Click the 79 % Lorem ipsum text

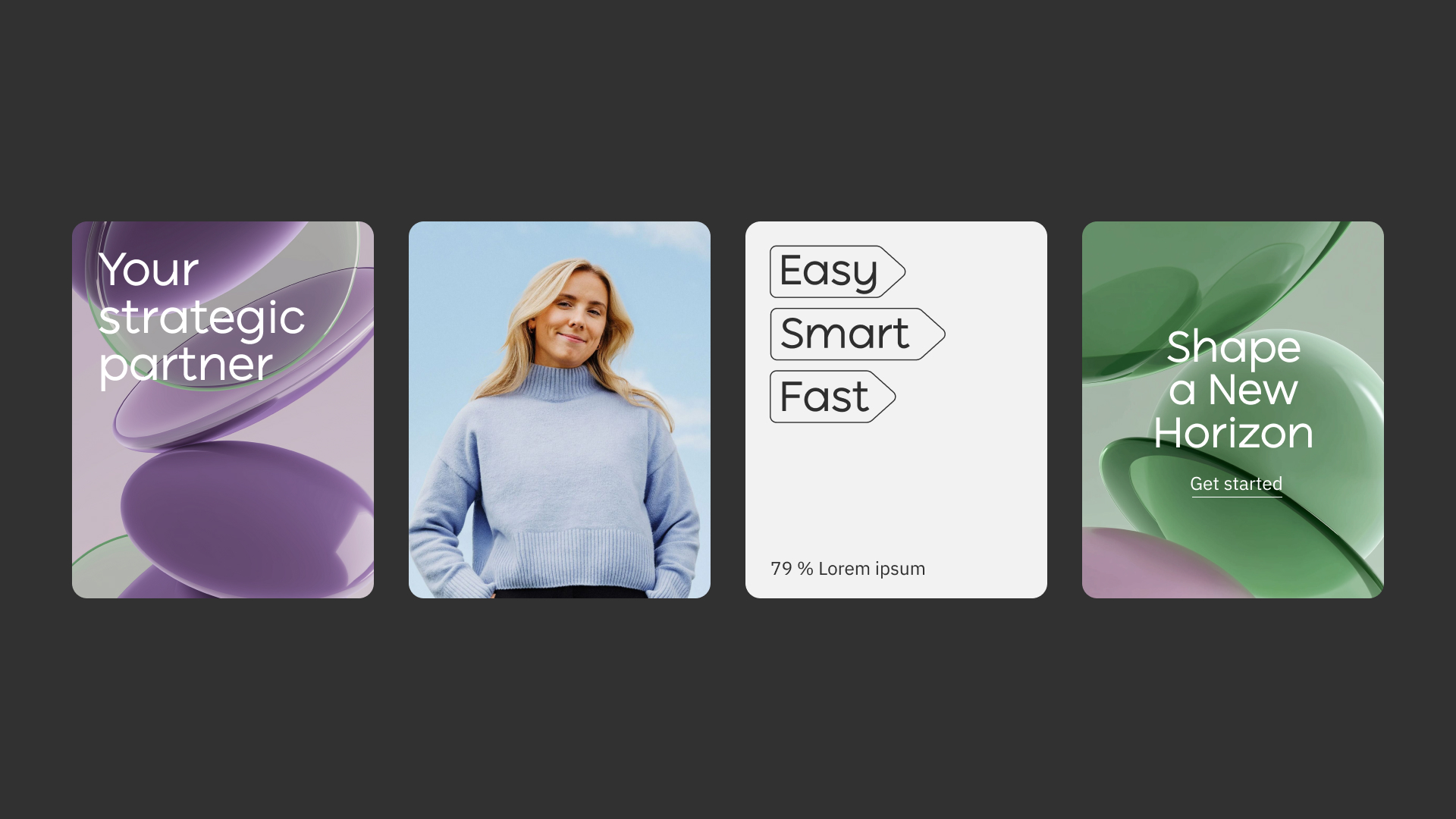[x=848, y=569]
